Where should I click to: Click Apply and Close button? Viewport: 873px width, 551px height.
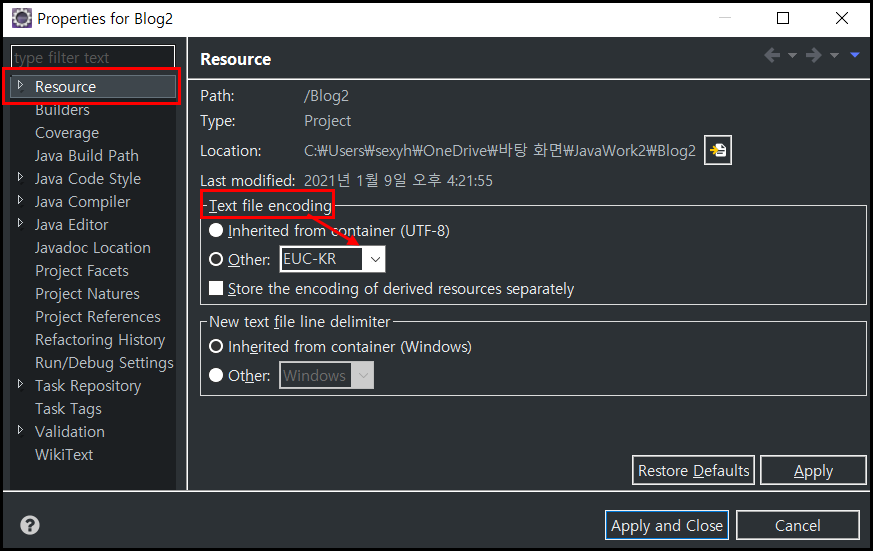666,525
